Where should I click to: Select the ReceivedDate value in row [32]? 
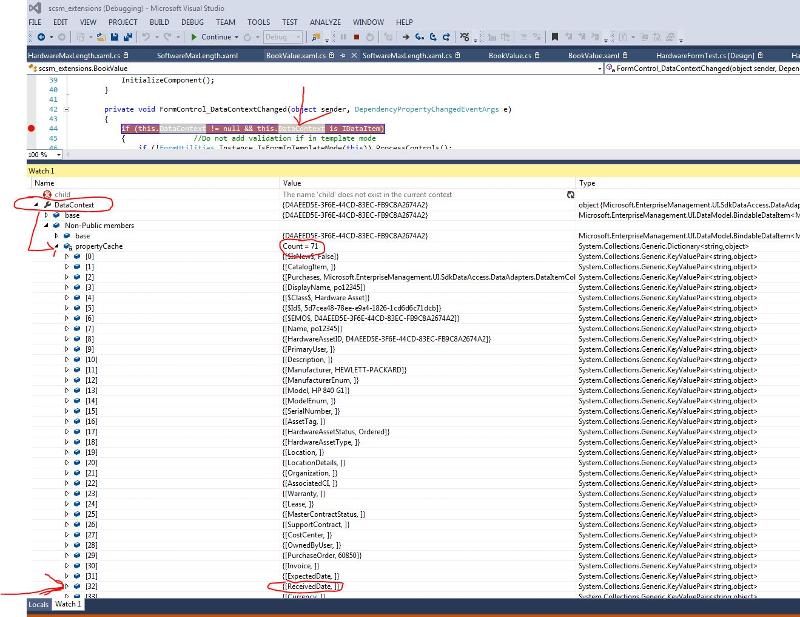tap(313, 586)
